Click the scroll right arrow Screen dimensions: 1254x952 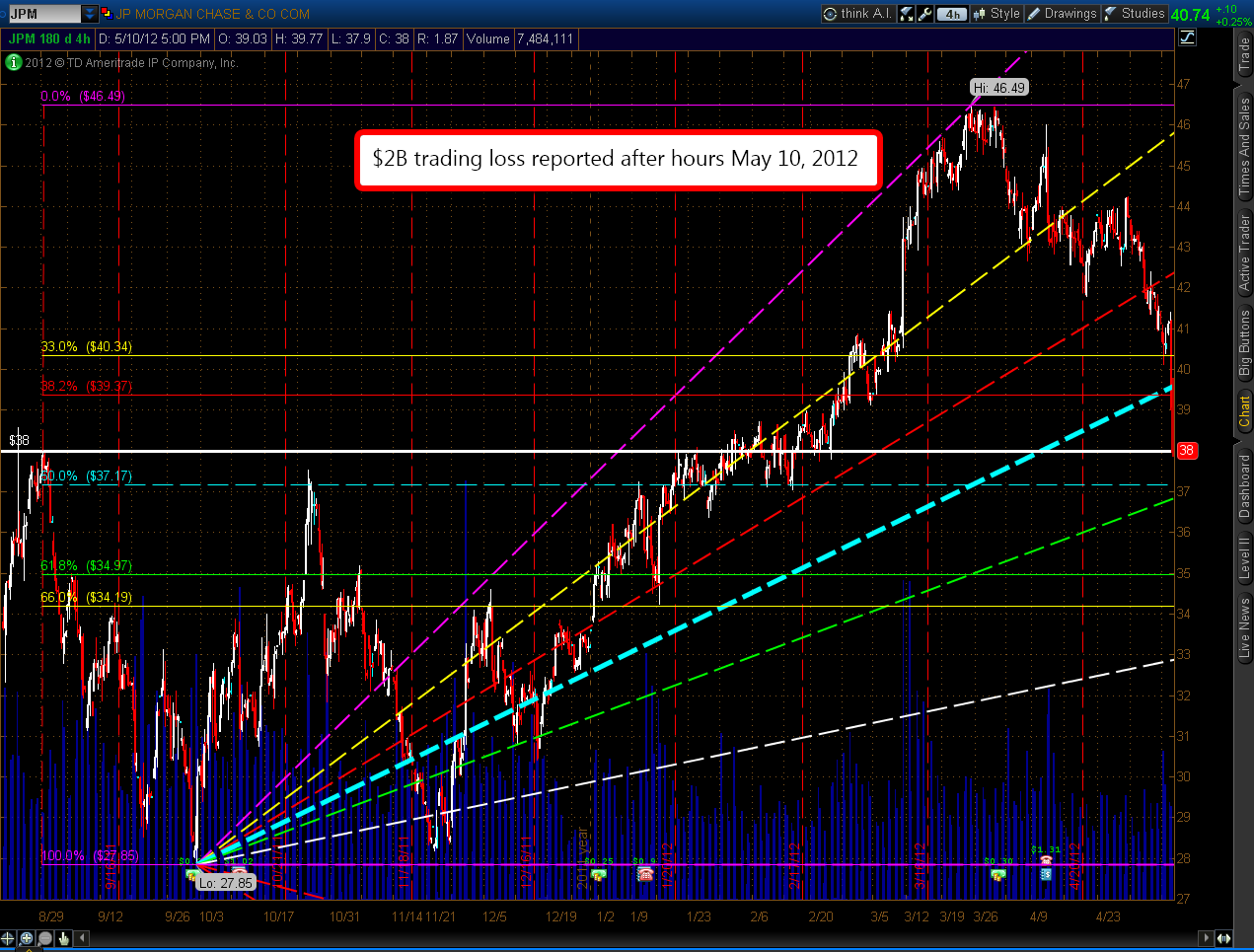pos(1205,938)
